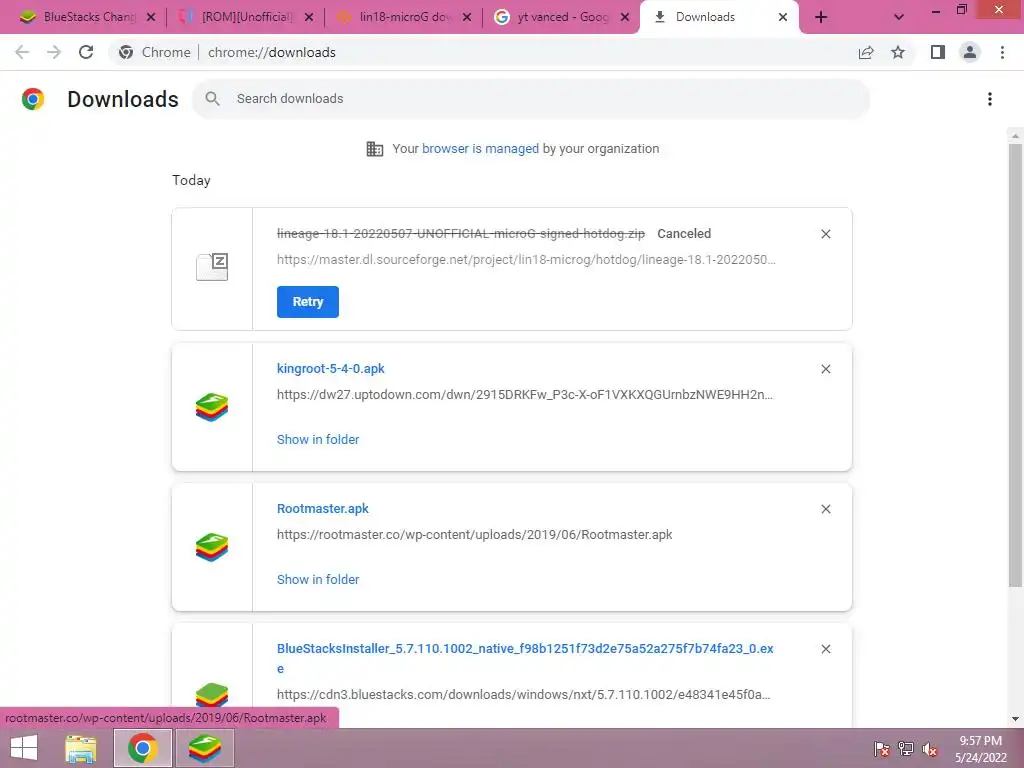This screenshot has height=768, width=1024.
Task: Focus the Search downloads field
Action: [x=531, y=99]
